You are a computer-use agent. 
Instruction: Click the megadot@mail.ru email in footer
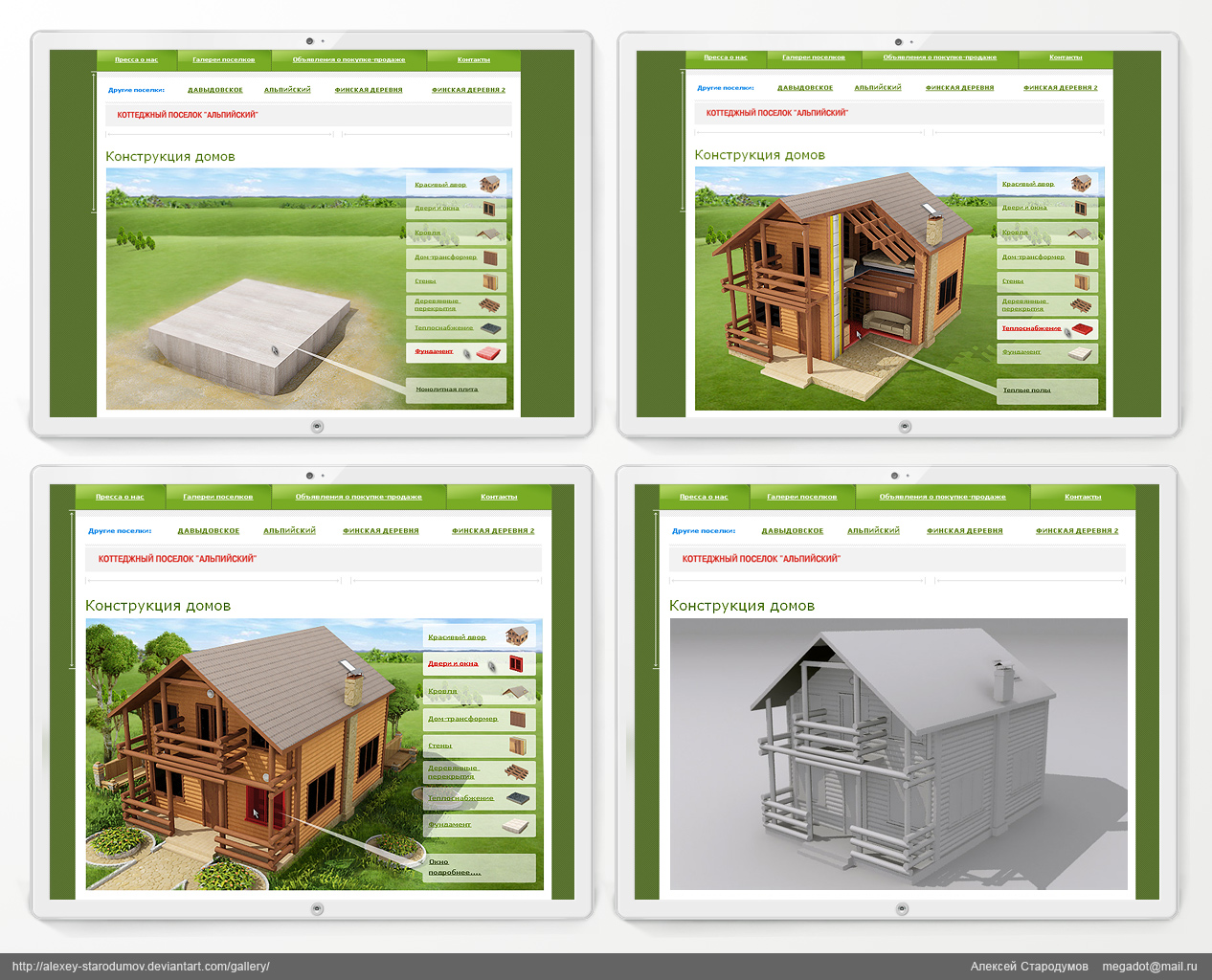pos(1149,967)
